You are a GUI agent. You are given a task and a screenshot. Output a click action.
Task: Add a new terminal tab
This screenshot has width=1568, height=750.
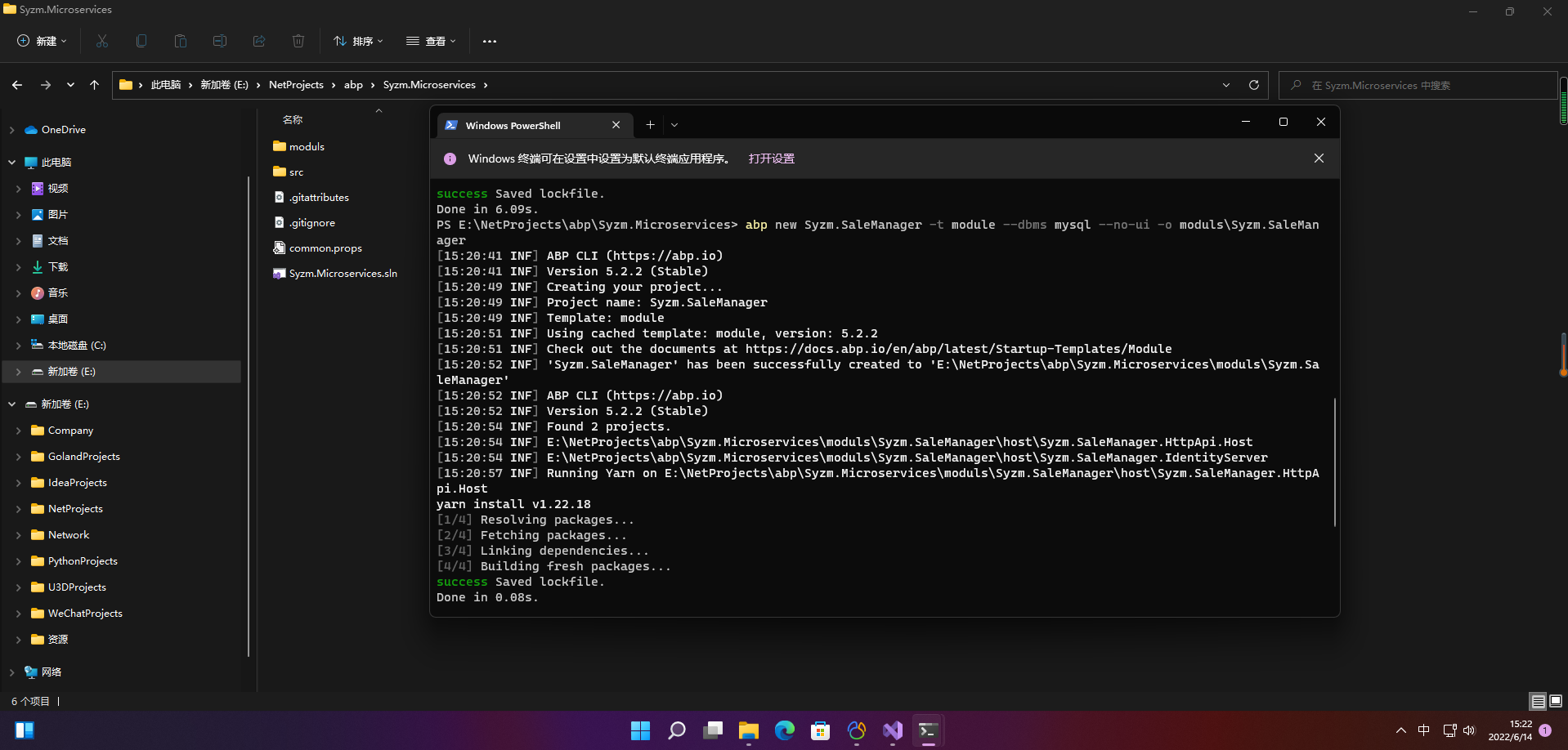click(650, 125)
